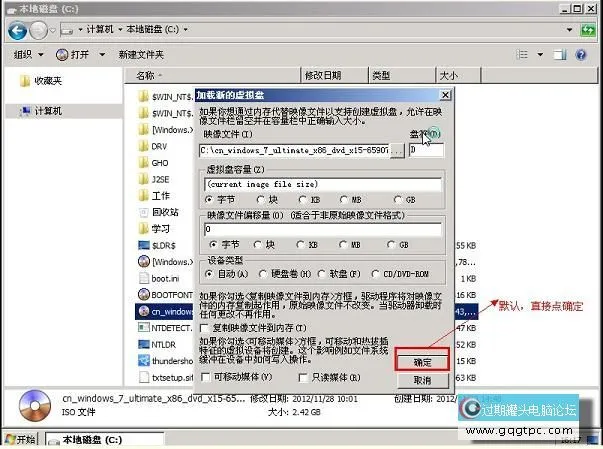Open the 组织 menu

click(28, 55)
